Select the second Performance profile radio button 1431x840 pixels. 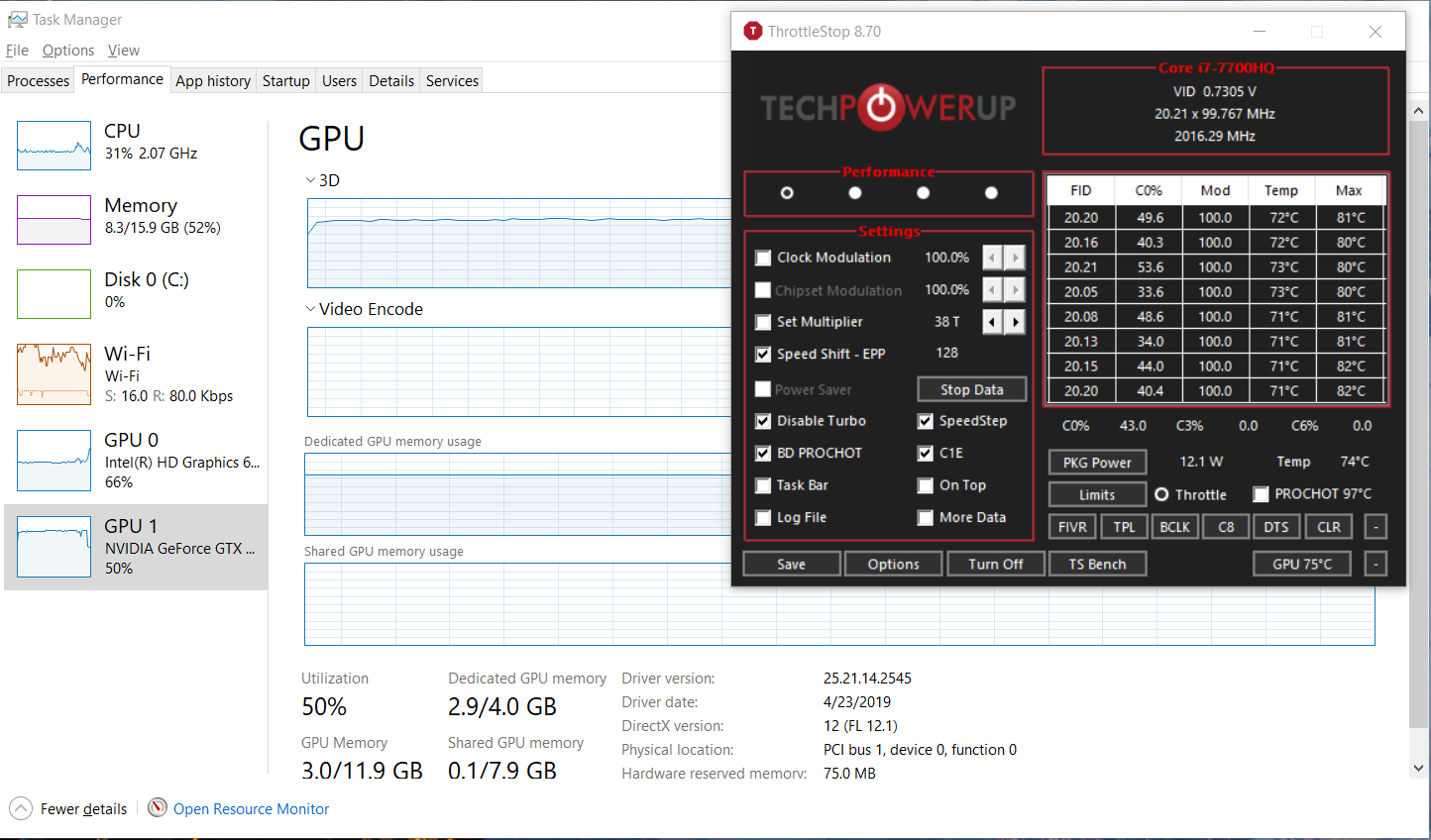[855, 193]
